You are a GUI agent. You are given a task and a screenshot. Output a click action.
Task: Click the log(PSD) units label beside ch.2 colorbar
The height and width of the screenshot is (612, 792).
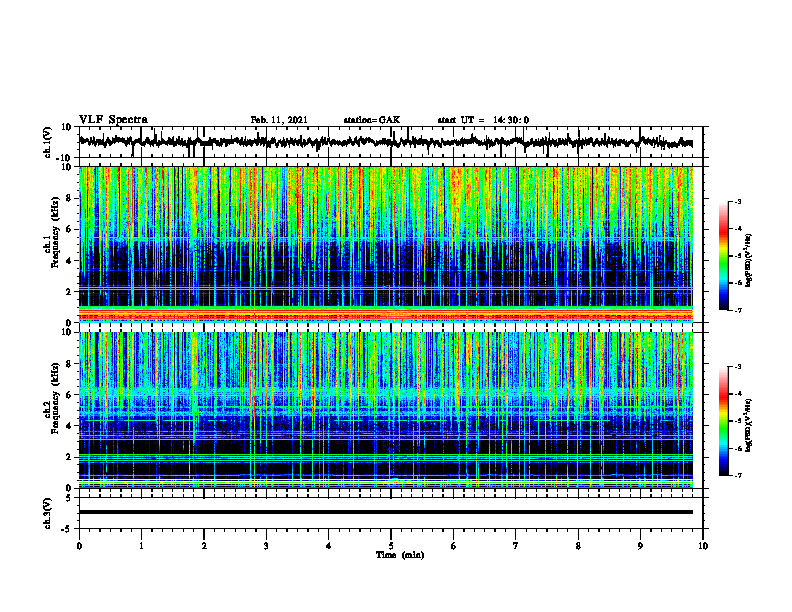click(x=749, y=425)
